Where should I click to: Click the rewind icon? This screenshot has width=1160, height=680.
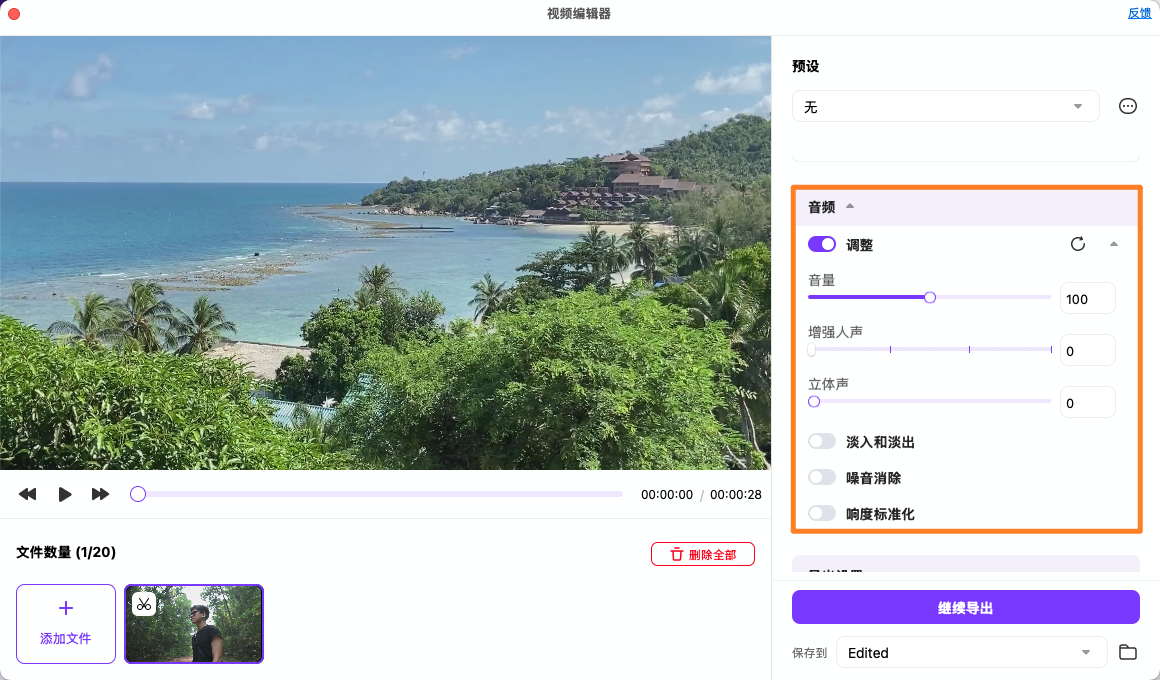point(27,493)
